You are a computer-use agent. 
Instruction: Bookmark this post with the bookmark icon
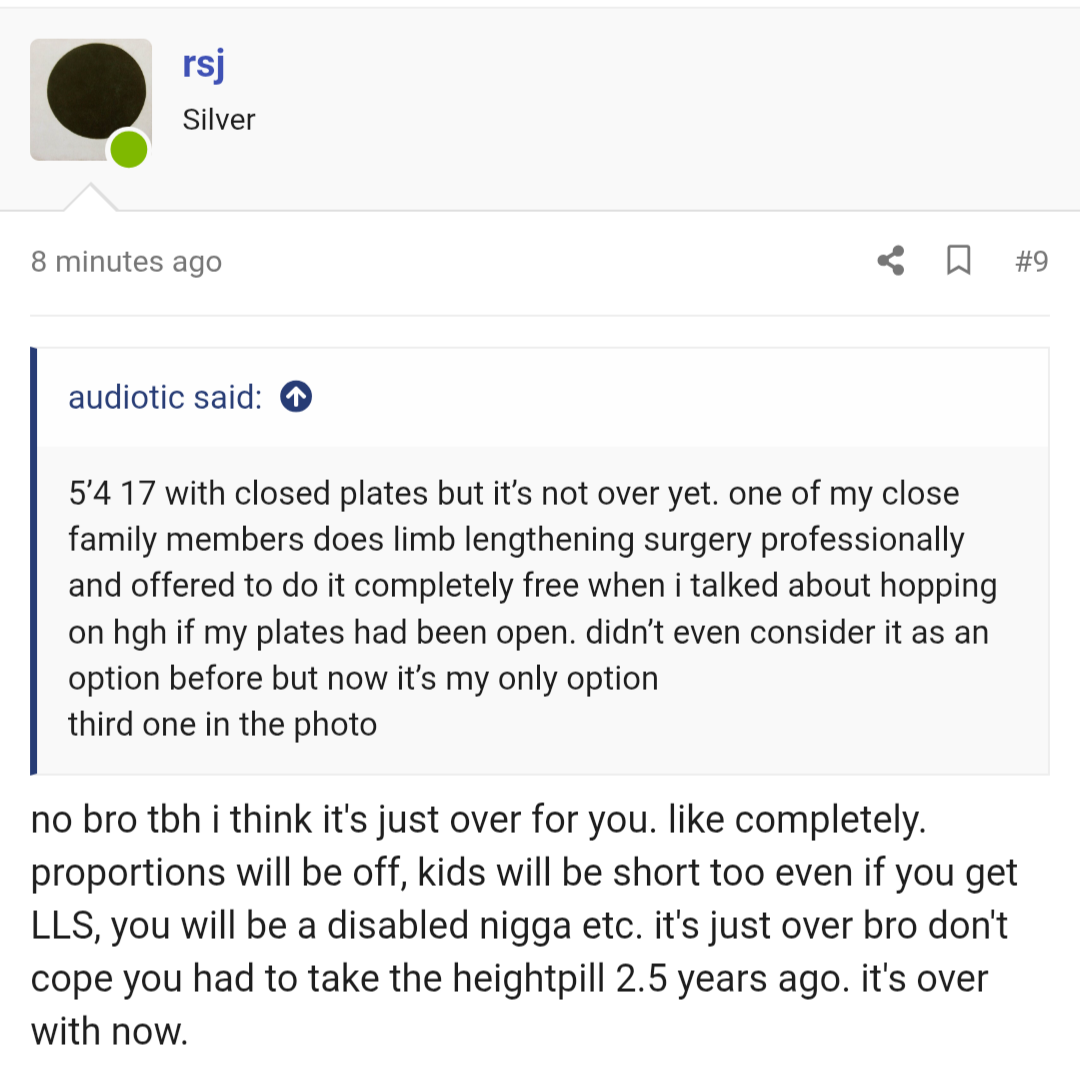pyautogui.click(x=959, y=261)
